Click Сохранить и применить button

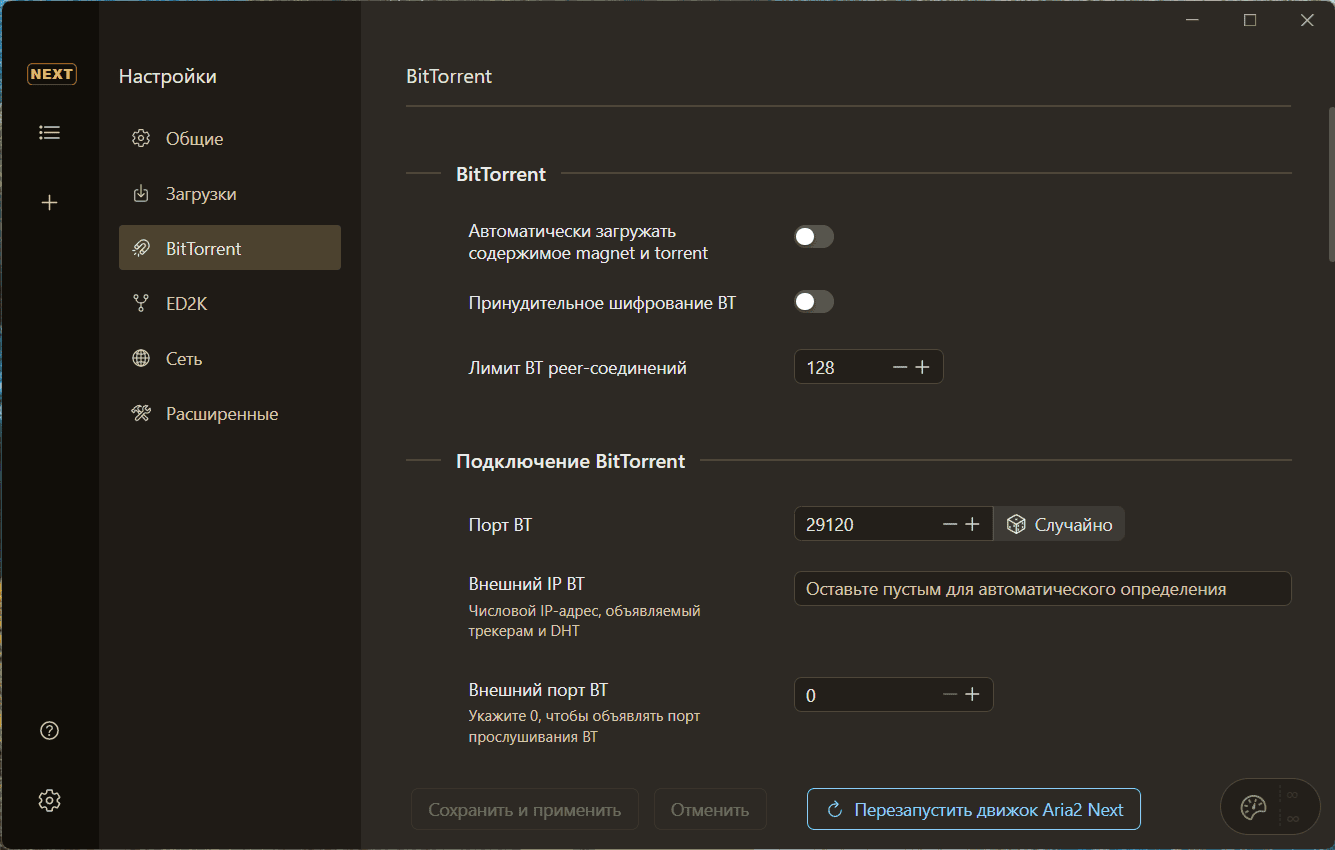[525, 810]
